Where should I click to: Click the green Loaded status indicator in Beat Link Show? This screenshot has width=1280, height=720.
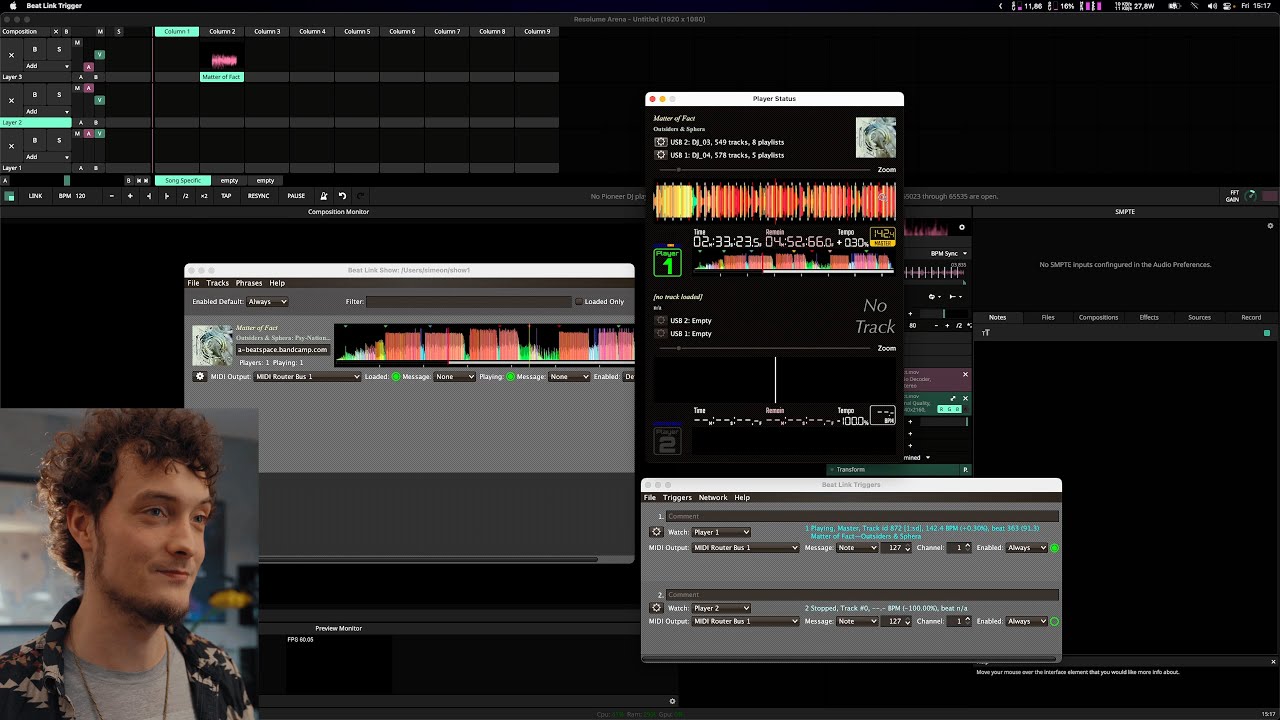coord(396,377)
